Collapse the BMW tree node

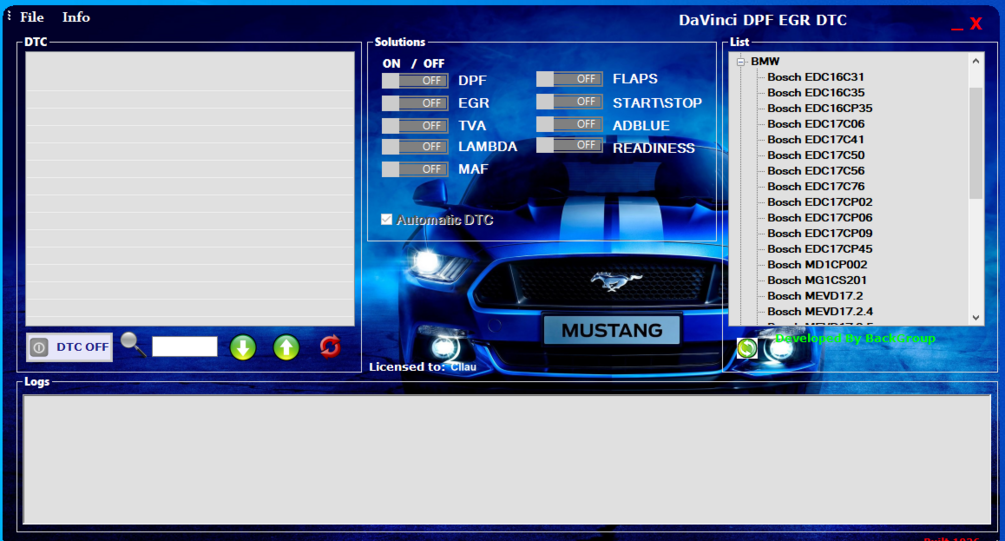click(x=741, y=62)
